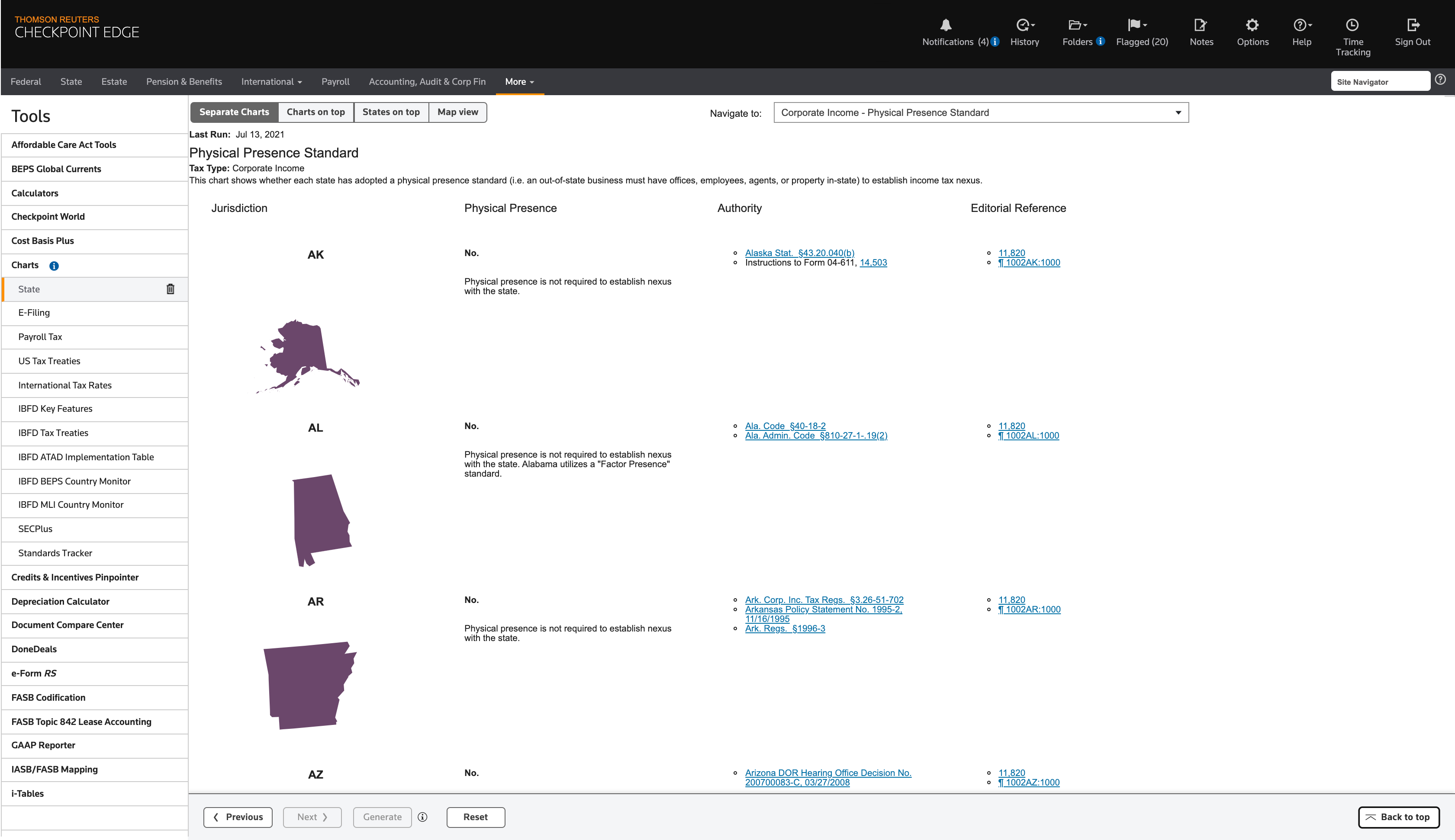Click the Back to top button
The image size is (1455, 840).
(1398, 817)
